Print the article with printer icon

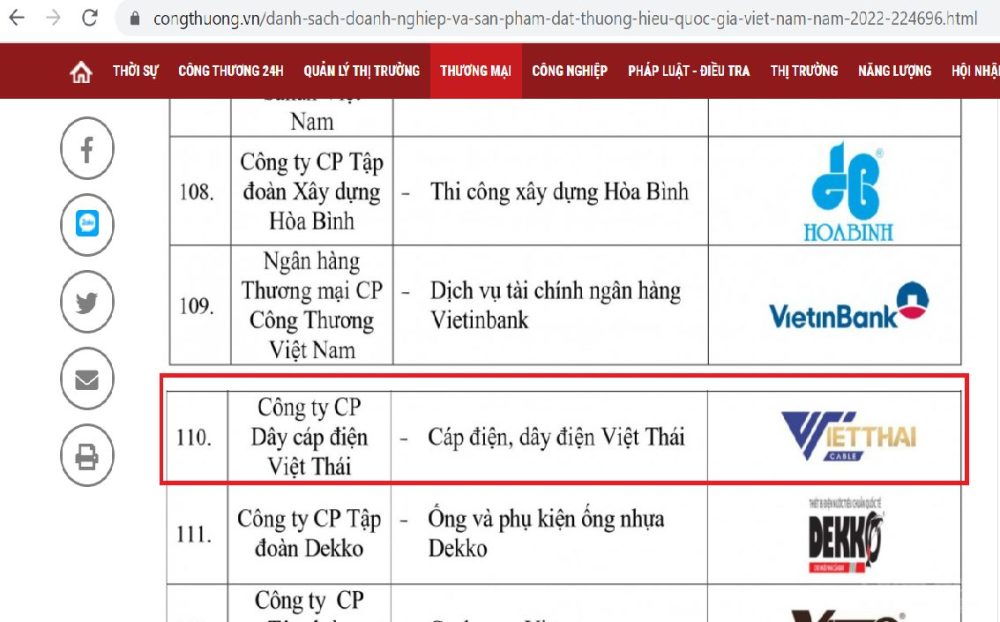click(87, 455)
